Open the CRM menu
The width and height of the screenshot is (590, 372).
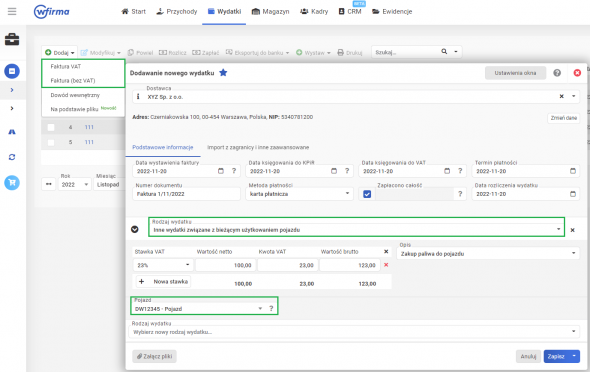(350, 12)
